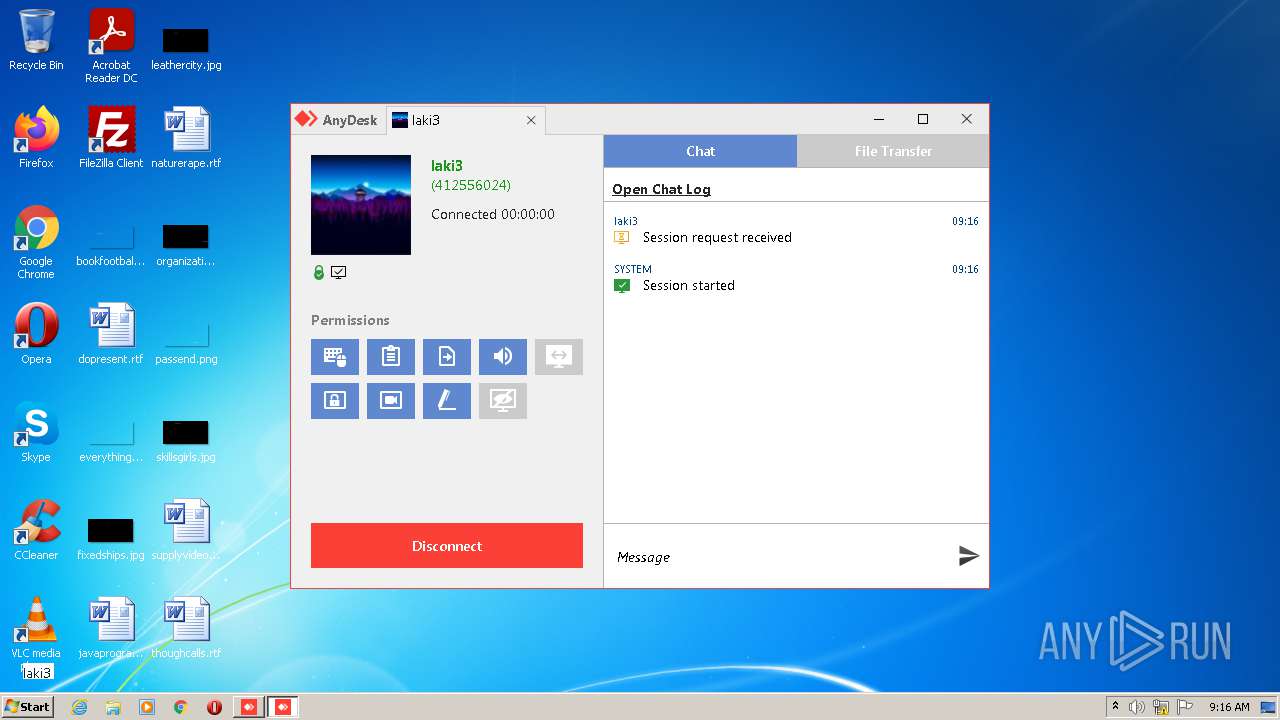Open Google Chrome desktop shortcut
Screen dimensions: 1280x720
[x=36, y=242]
